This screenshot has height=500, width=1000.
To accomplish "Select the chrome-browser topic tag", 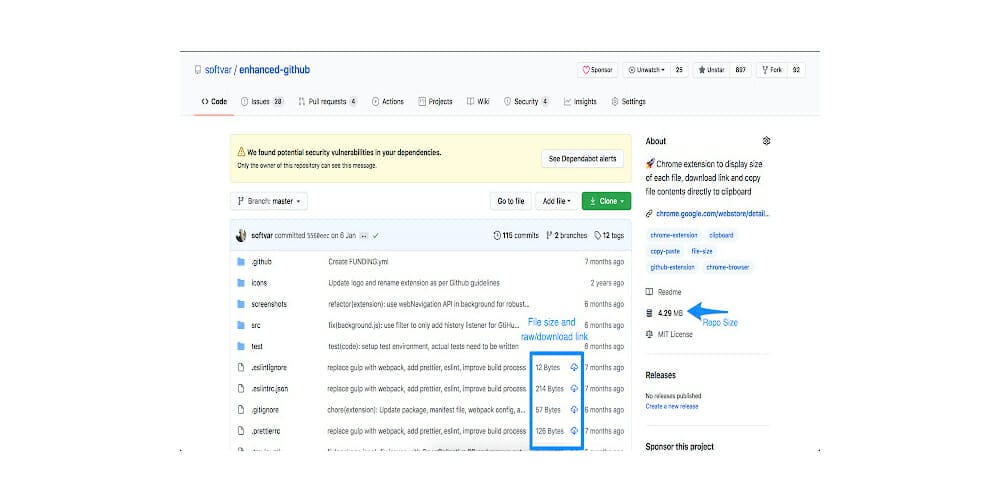I will 728,267.
